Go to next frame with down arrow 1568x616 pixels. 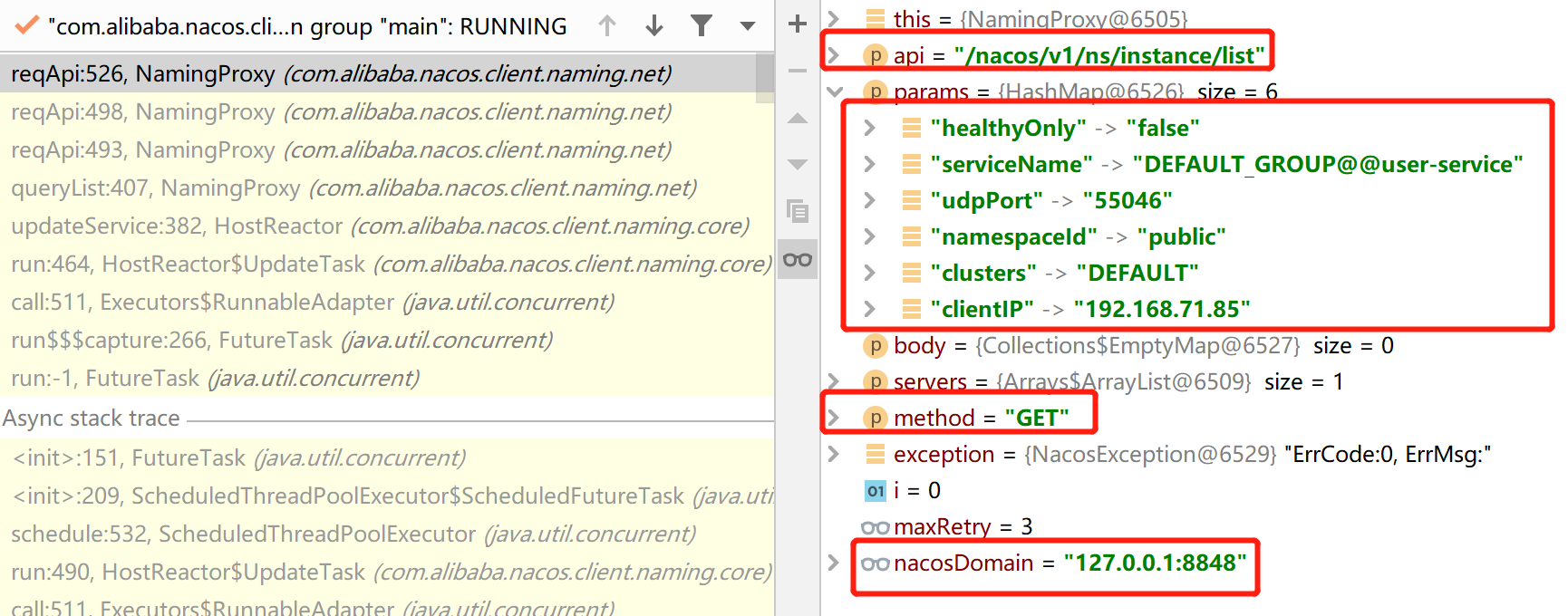point(654,26)
